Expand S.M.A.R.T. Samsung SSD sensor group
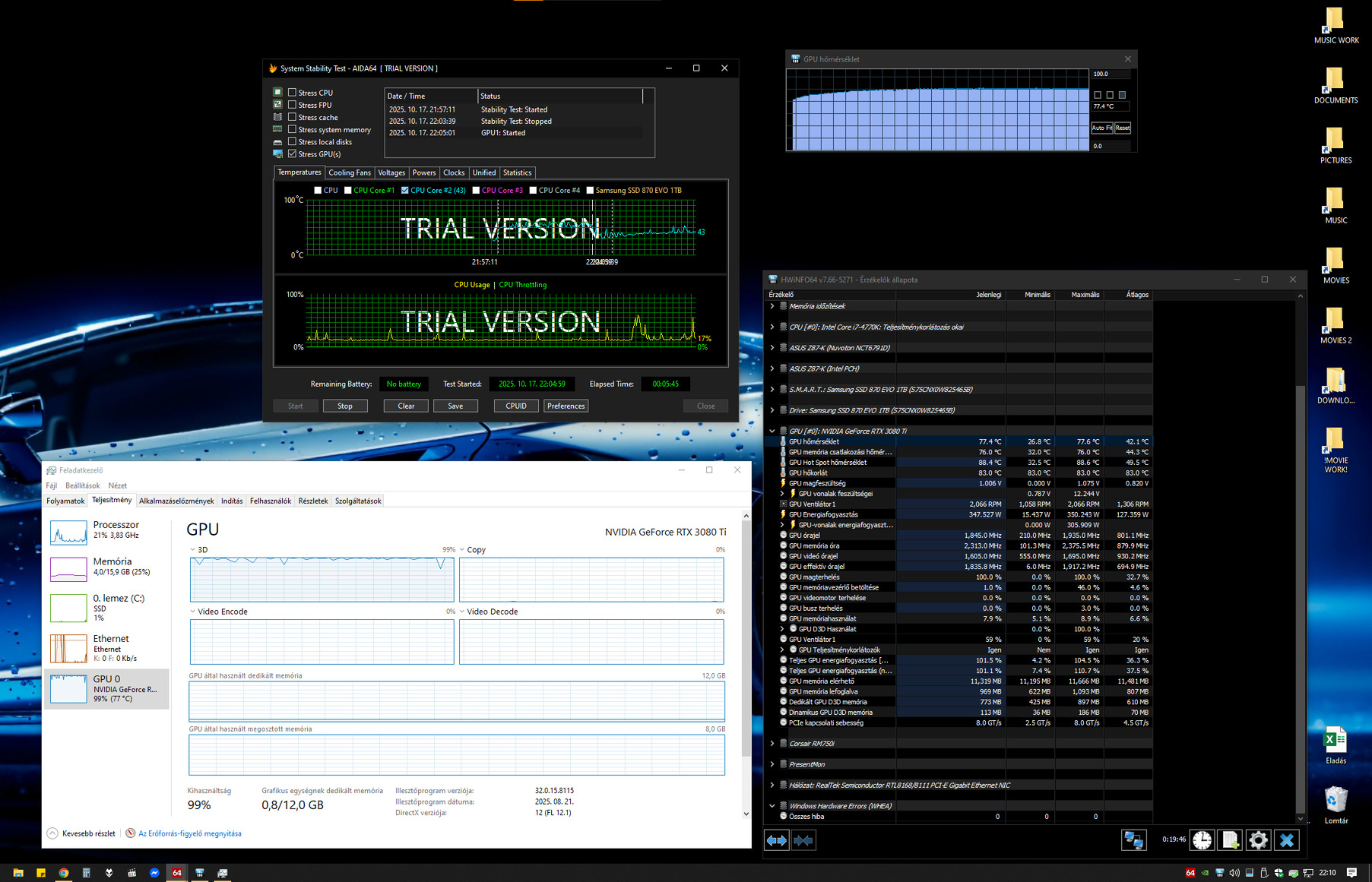Image resolution: width=1372 pixels, height=882 pixels. [x=772, y=390]
